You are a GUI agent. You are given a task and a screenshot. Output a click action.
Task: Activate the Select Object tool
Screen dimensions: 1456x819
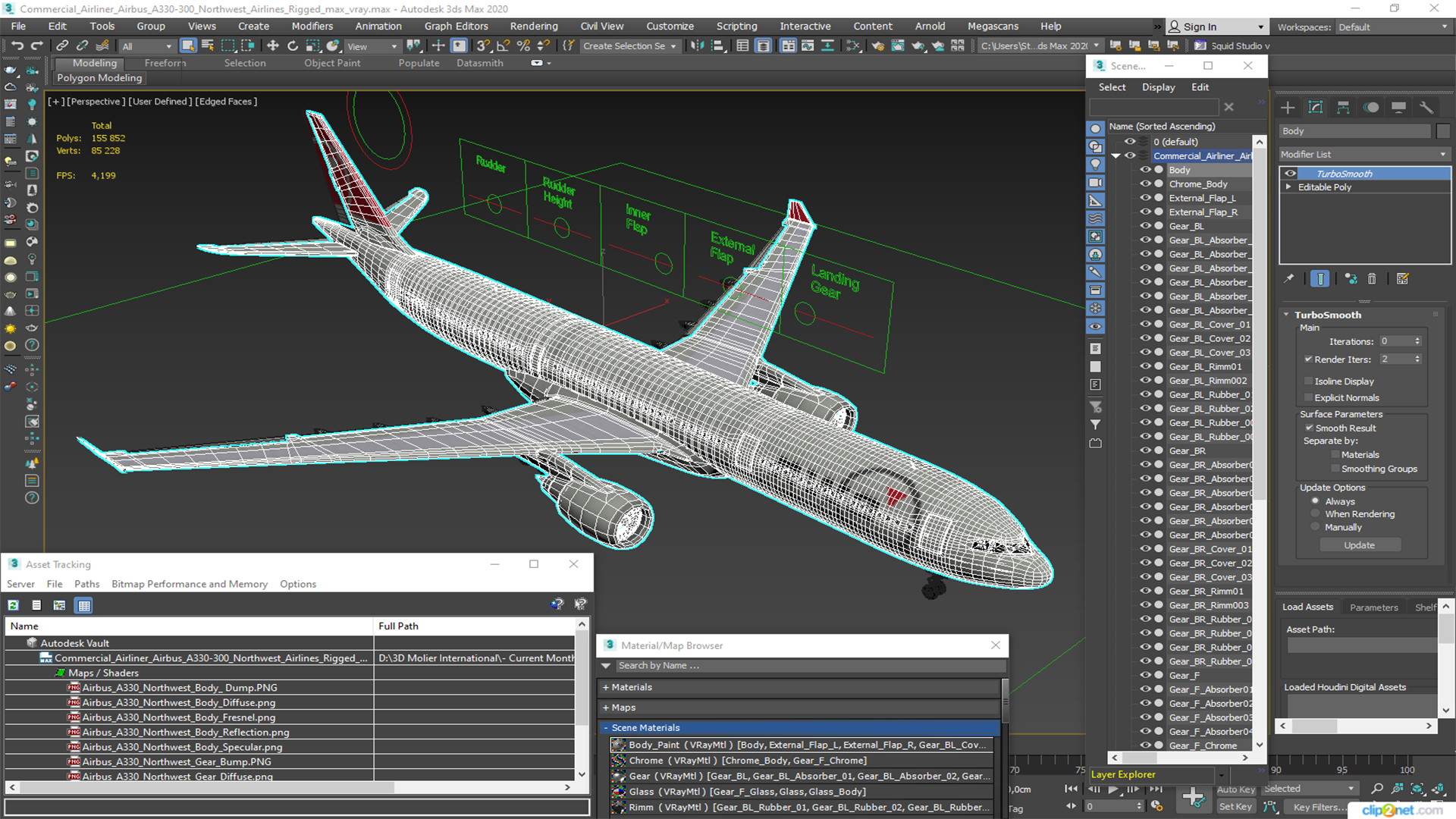188,45
